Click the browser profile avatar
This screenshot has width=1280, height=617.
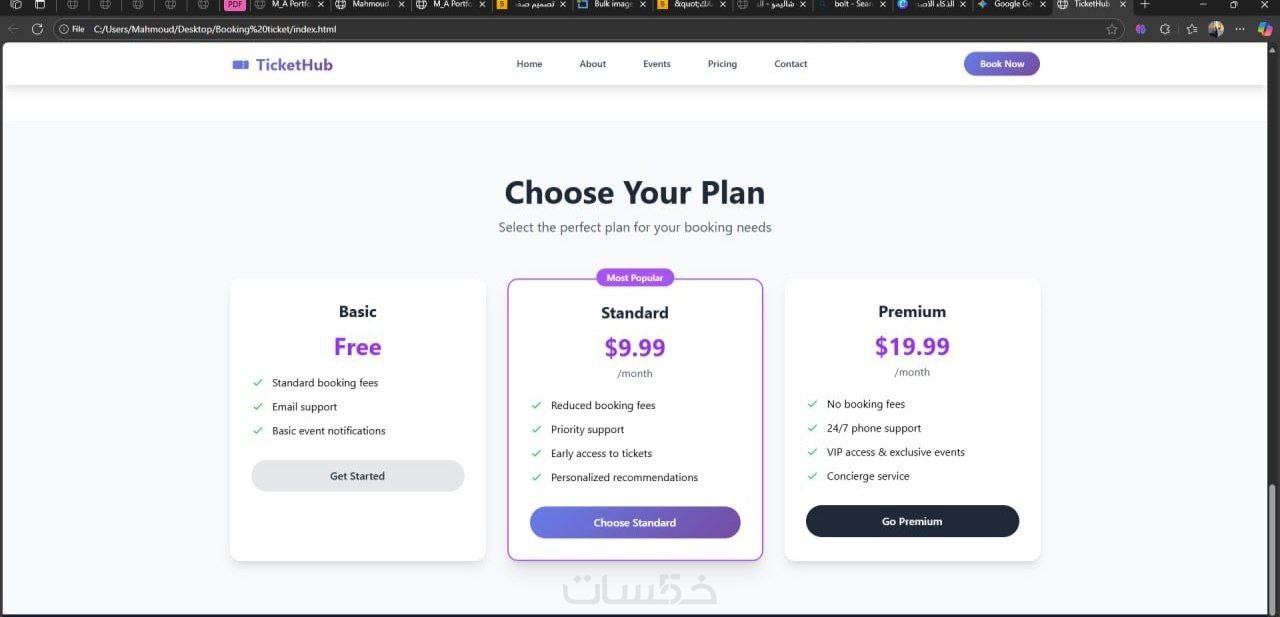1216,29
